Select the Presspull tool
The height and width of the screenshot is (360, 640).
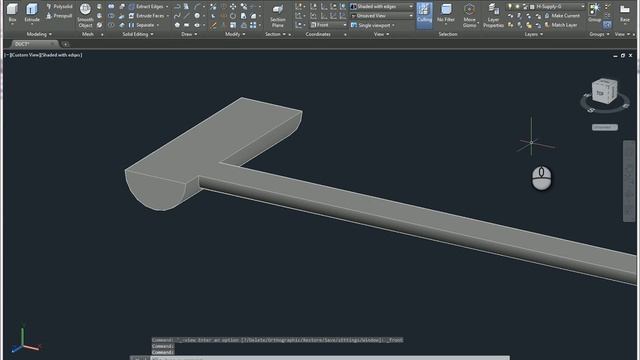coord(59,16)
